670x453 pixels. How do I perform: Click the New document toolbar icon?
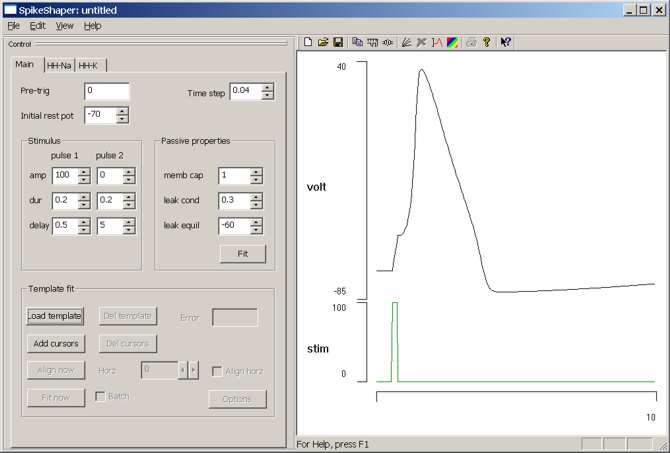[x=308, y=43]
